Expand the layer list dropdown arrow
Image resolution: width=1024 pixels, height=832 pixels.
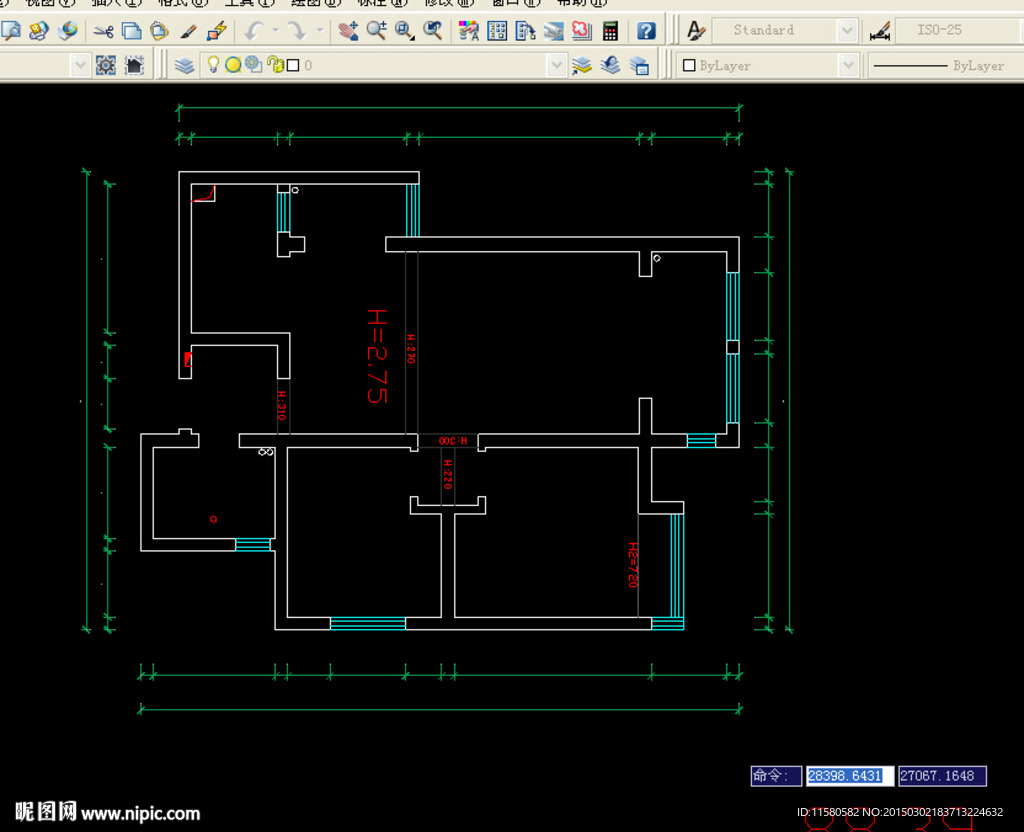coord(557,66)
